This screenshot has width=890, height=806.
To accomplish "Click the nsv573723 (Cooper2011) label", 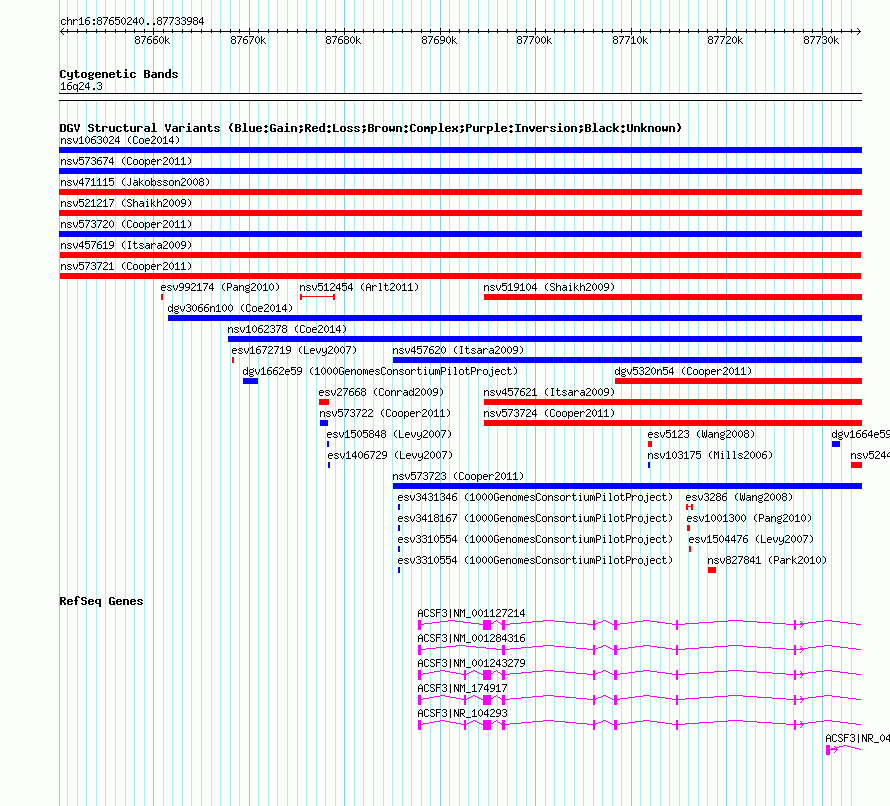I will [x=458, y=476].
